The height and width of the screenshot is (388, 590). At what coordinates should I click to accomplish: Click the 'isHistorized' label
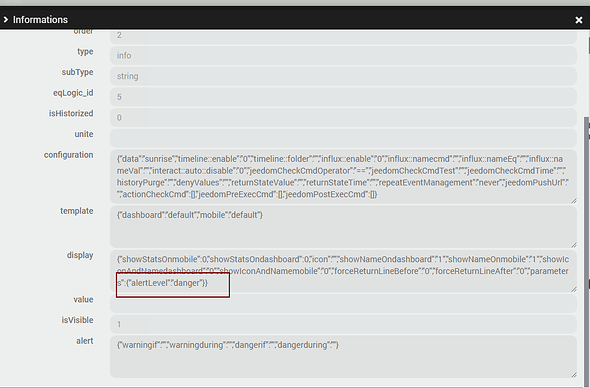click(x=71, y=113)
